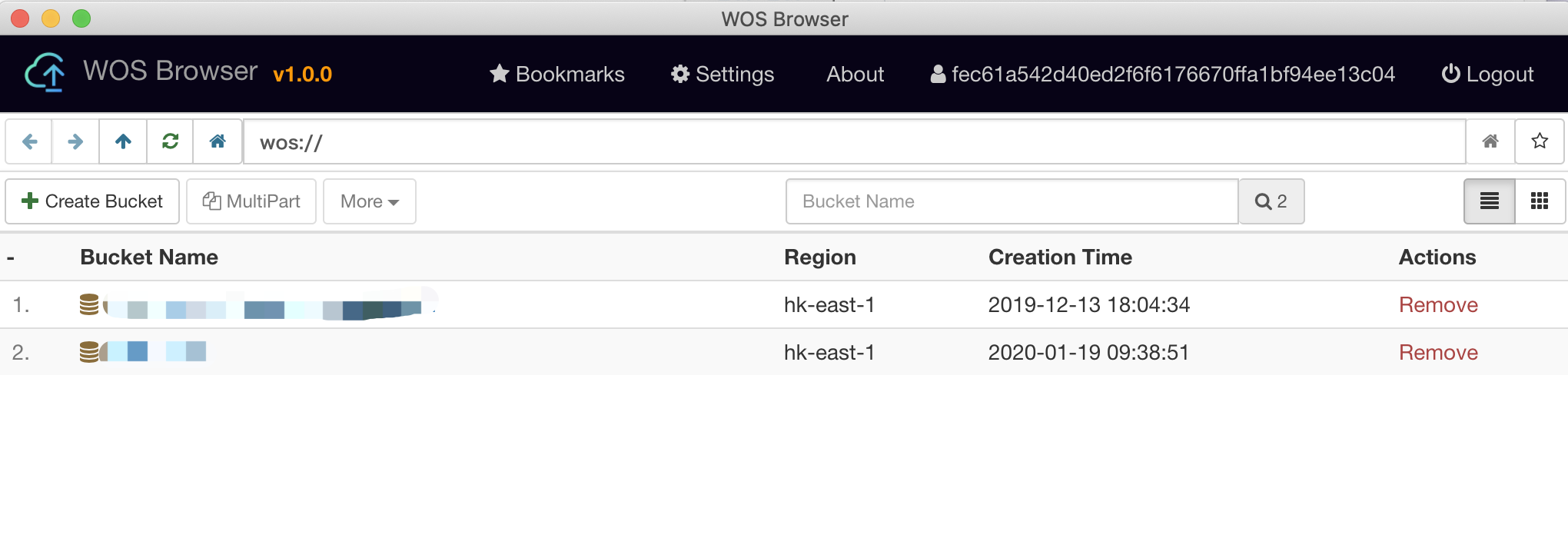
Task: Refresh the bucket list
Action: [x=170, y=141]
